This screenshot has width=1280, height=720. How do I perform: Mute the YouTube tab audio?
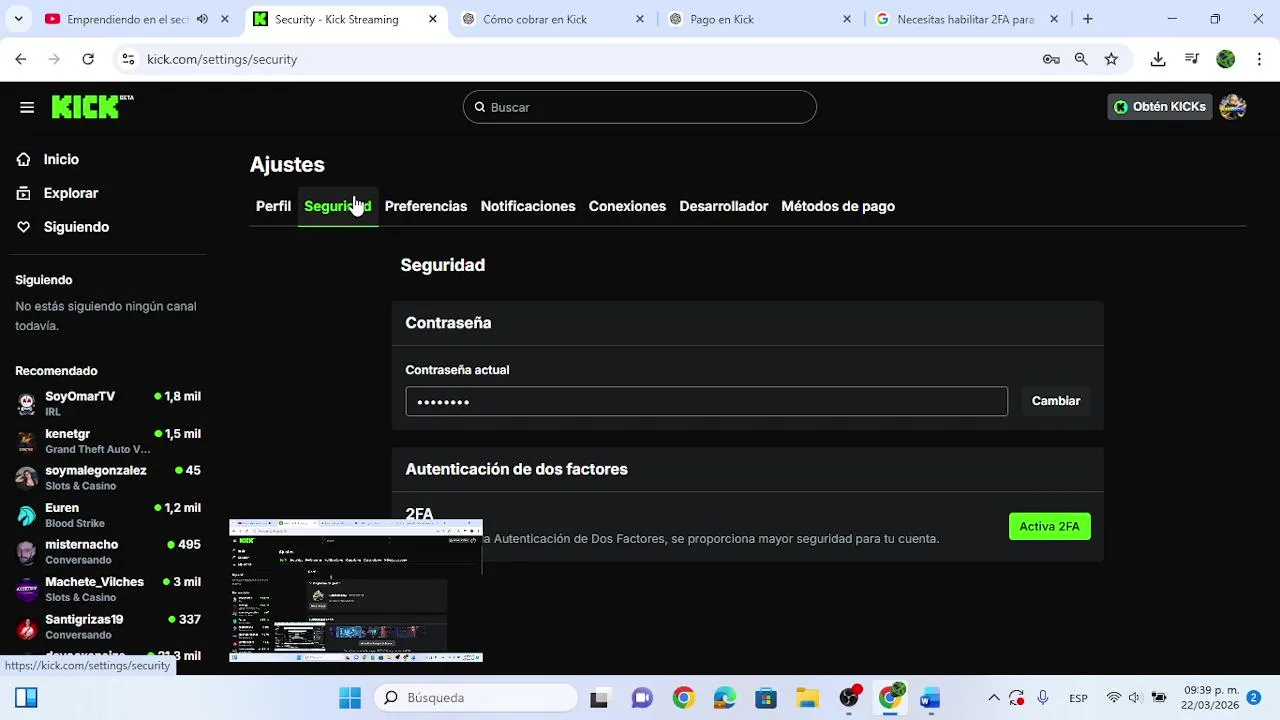click(202, 19)
